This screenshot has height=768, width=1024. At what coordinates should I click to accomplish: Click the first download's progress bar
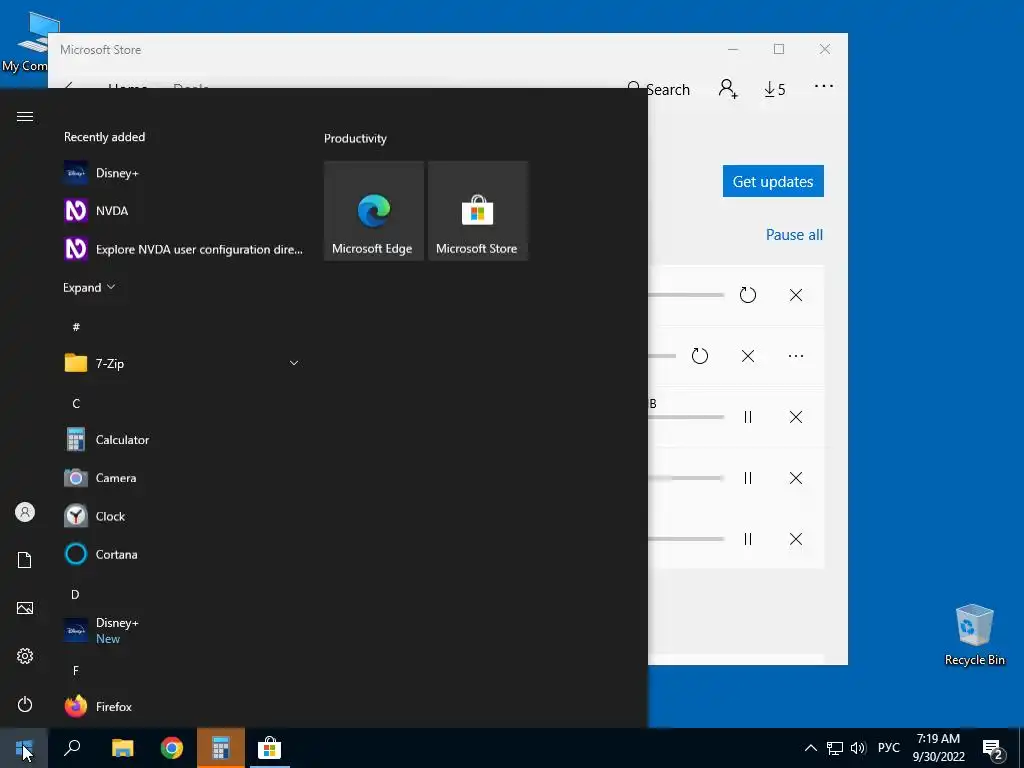686,295
